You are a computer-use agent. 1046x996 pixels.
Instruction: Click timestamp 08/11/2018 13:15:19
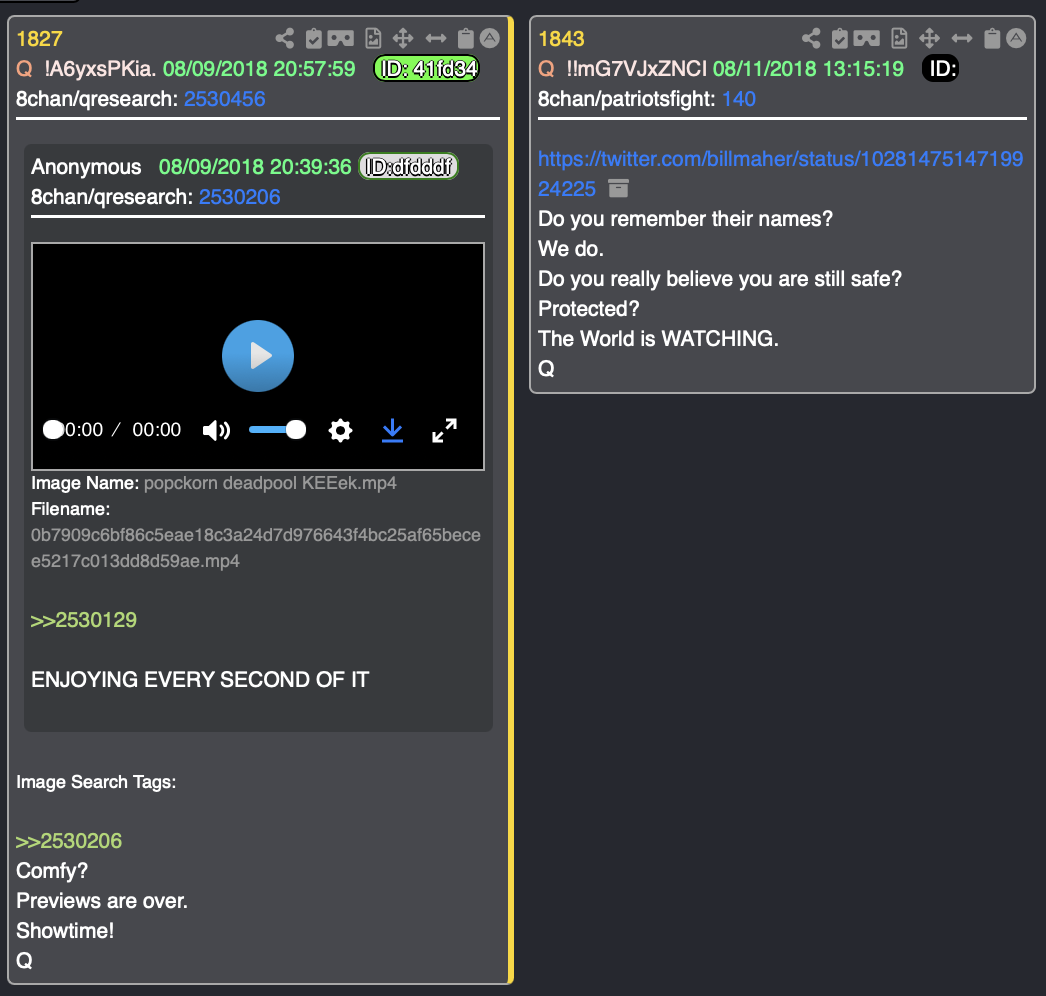click(808, 69)
